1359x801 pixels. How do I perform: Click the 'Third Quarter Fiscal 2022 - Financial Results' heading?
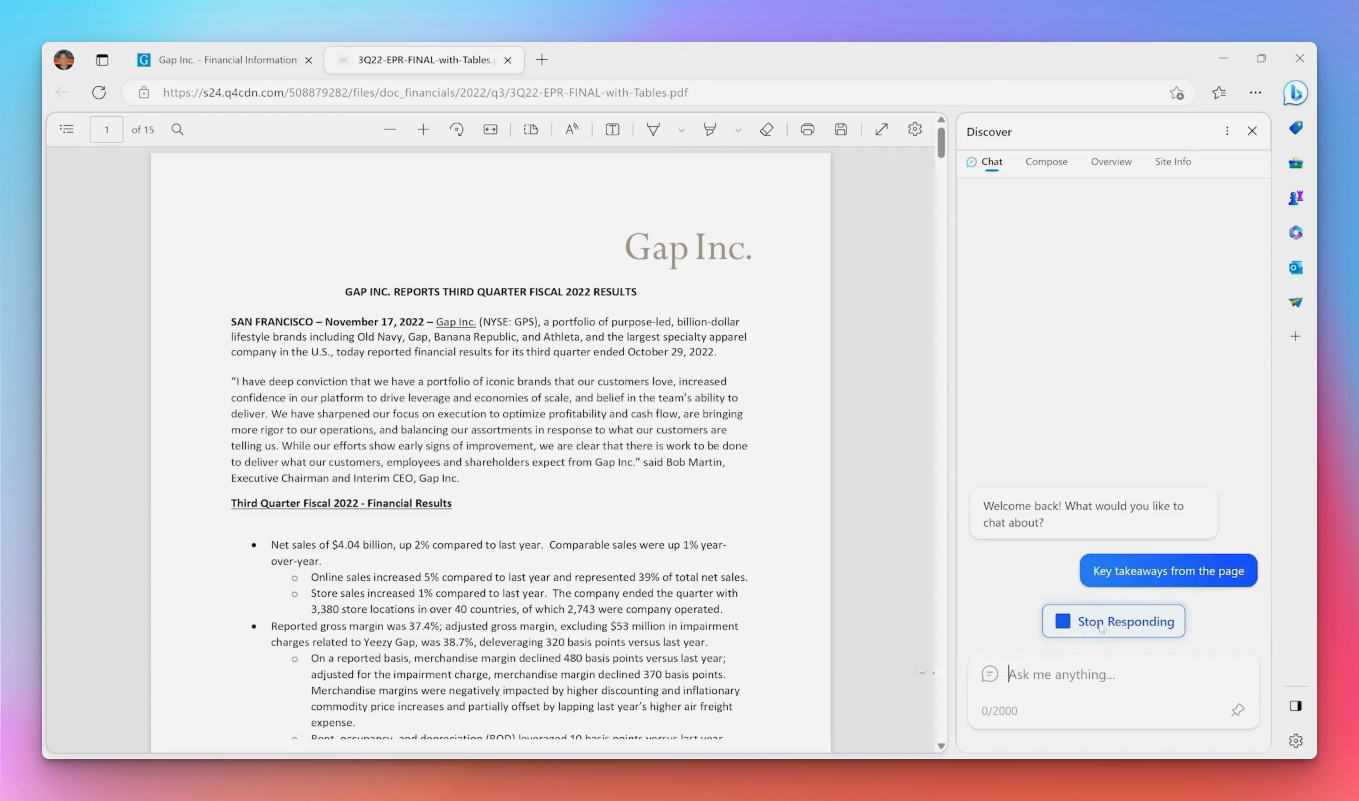tap(341, 503)
